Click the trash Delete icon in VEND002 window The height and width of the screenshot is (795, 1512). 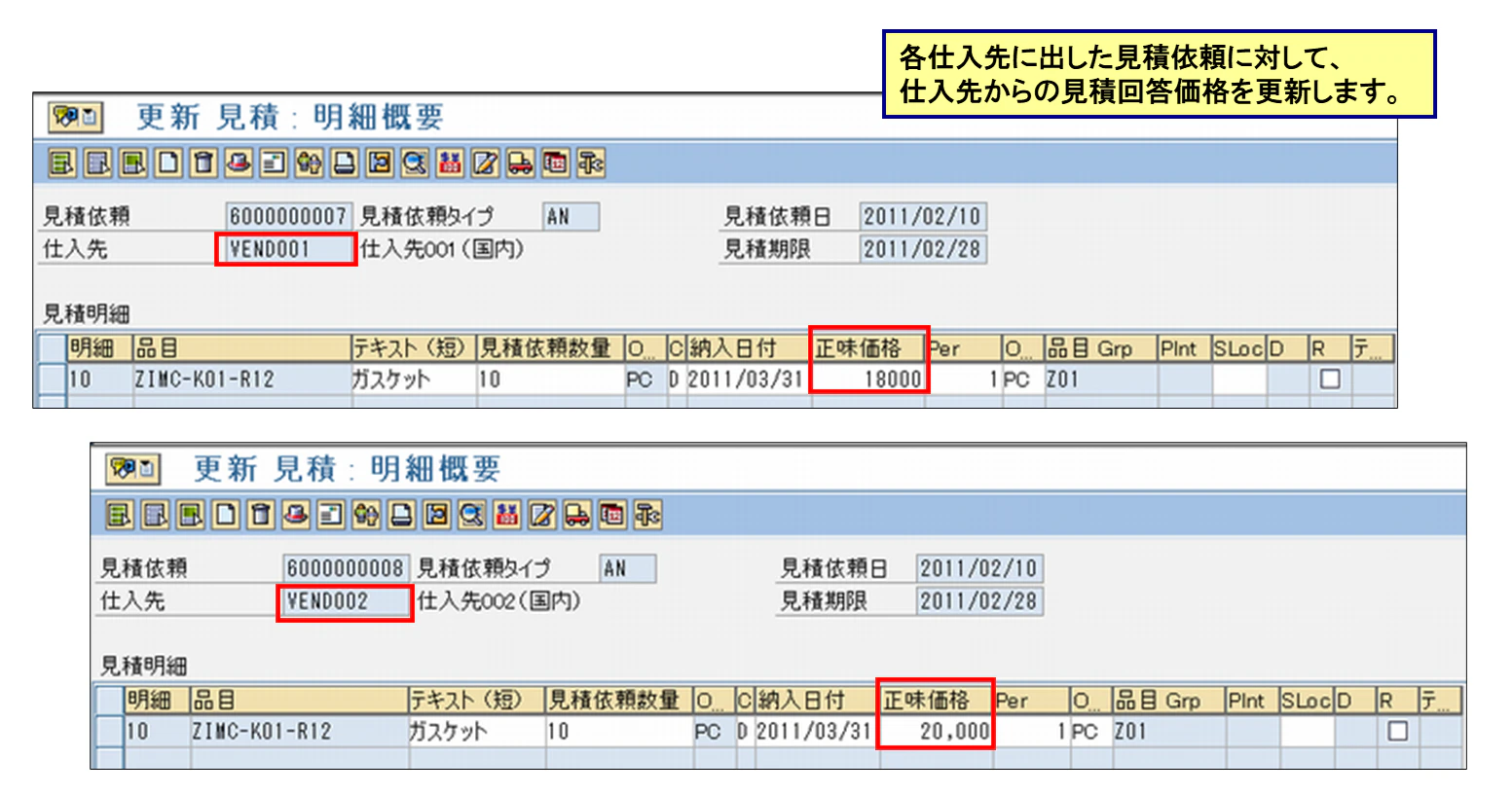[260, 515]
